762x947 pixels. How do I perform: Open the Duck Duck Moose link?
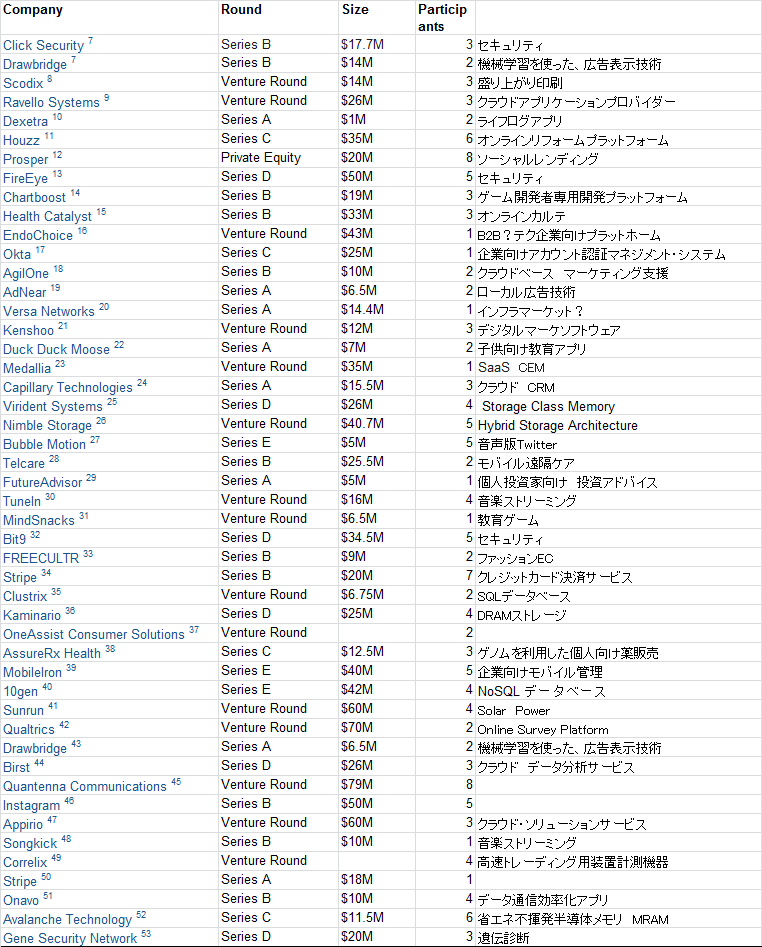tap(57, 350)
